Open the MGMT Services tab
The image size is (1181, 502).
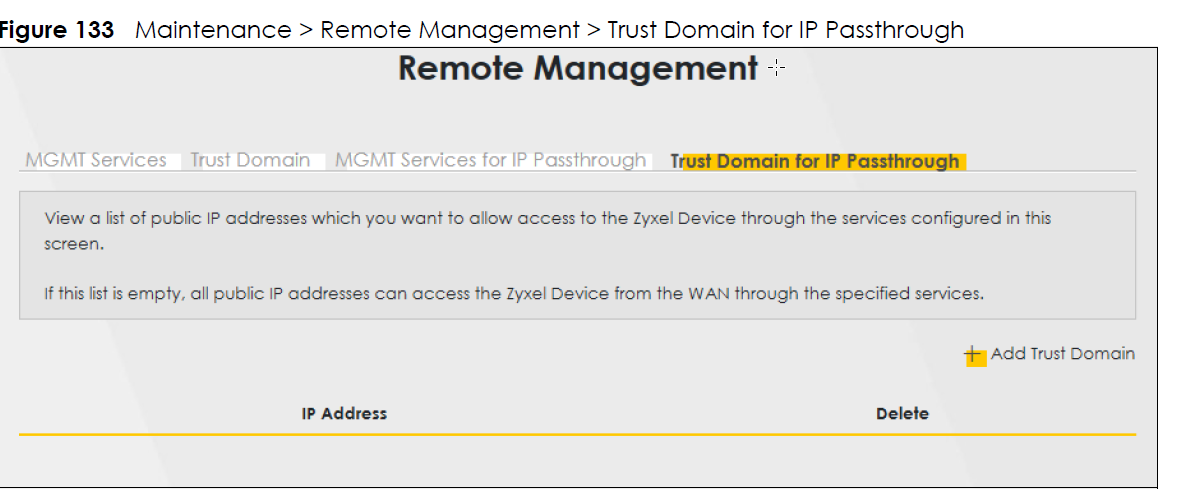[x=96, y=160]
